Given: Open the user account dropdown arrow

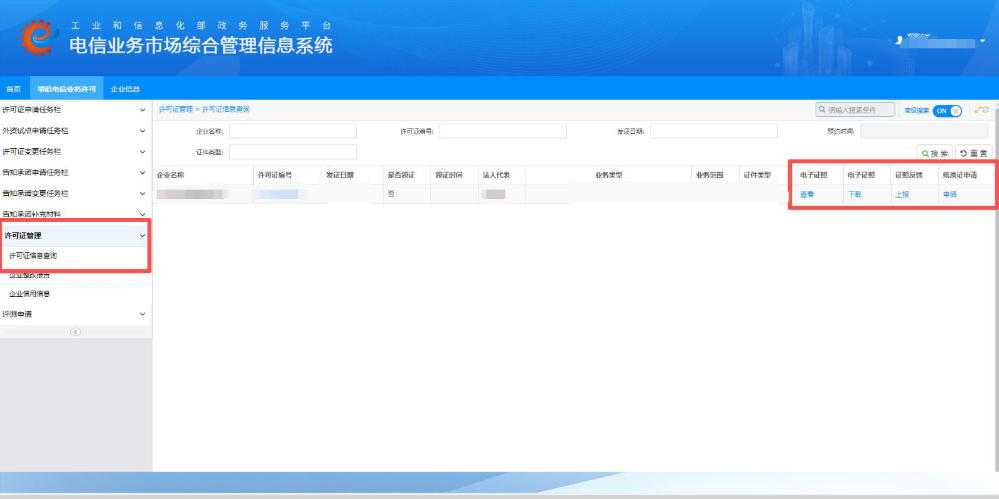Looking at the screenshot, I should coord(982,40).
